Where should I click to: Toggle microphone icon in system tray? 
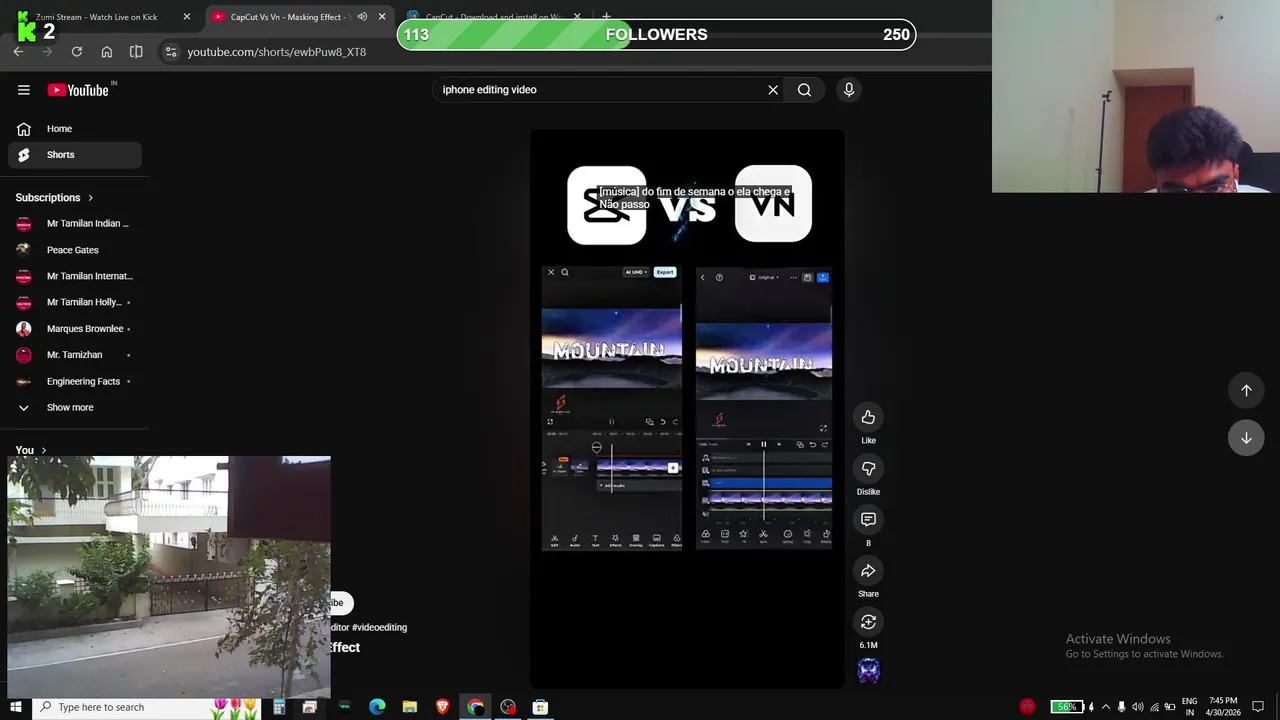coord(1121,707)
